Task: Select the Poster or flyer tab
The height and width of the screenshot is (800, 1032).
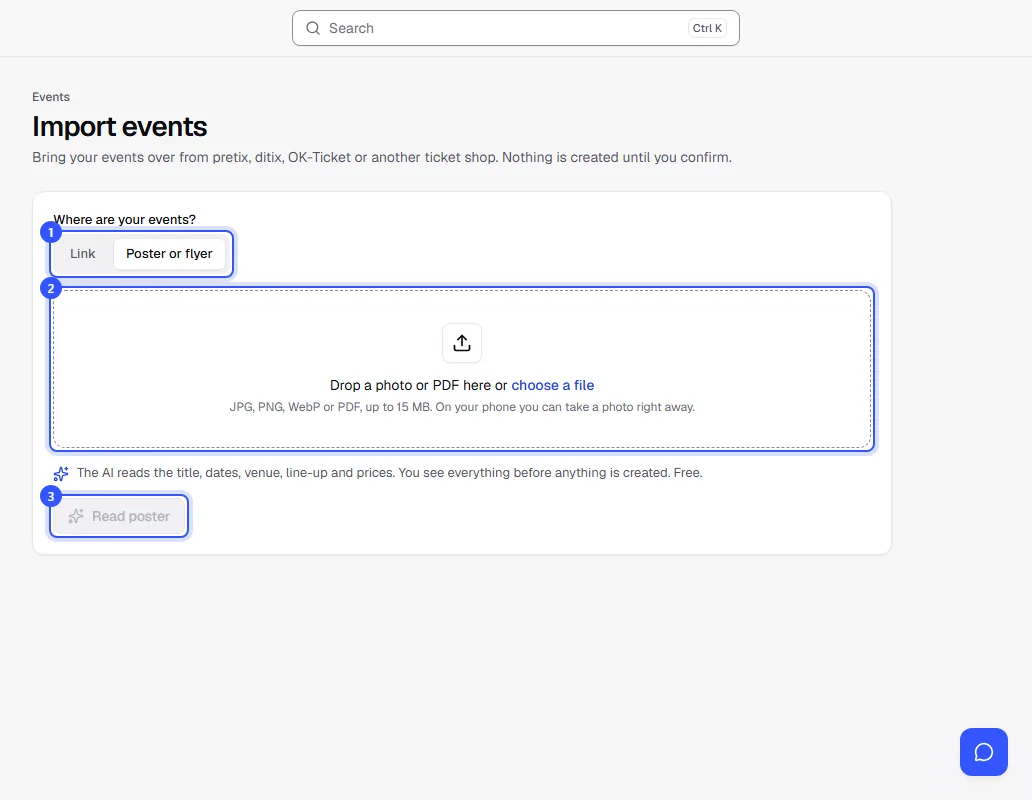Action: click(169, 254)
